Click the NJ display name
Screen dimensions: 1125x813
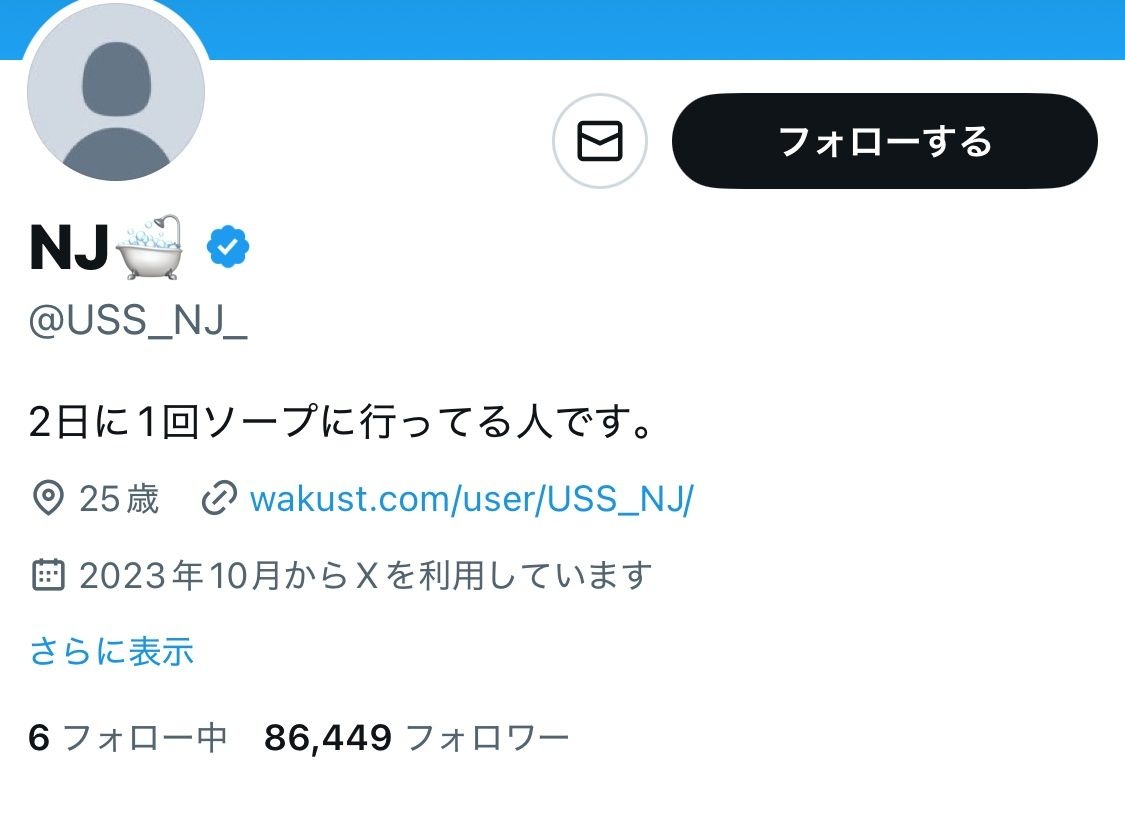tap(70, 248)
